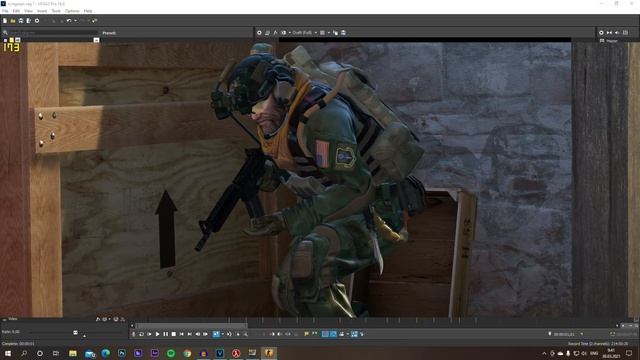640x360 pixels.
Task: Expand the timecode format dropdown arrow
Action: tap(582, 334)
